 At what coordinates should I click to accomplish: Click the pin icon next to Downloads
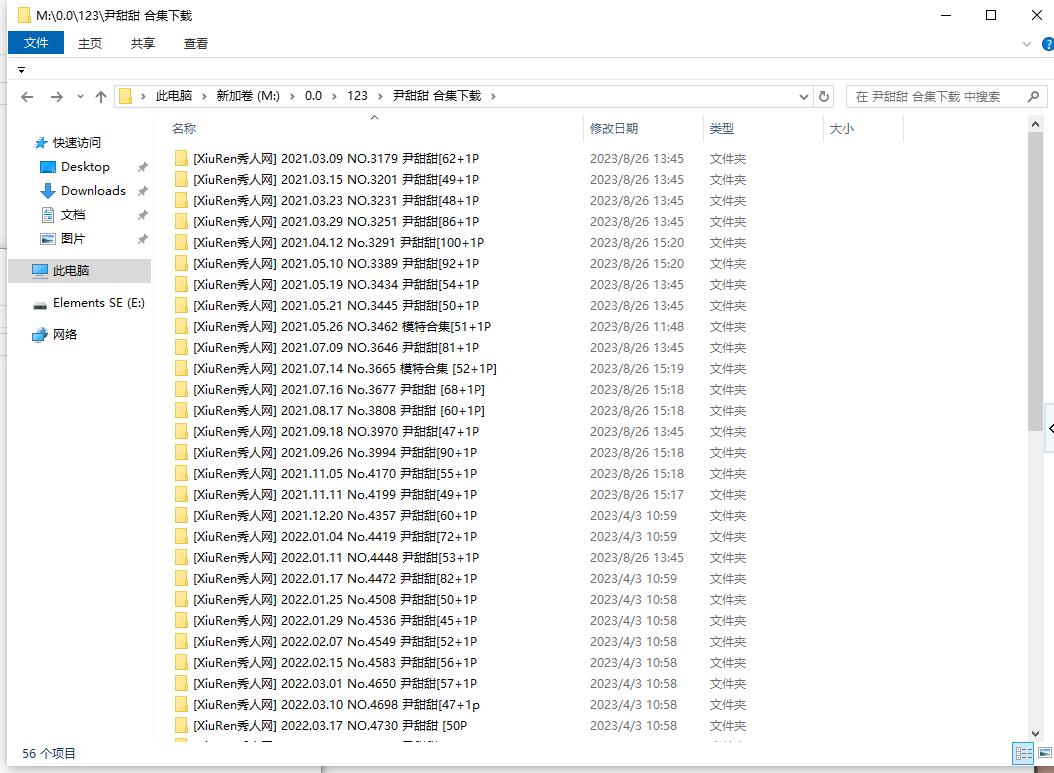pos(143,191)
